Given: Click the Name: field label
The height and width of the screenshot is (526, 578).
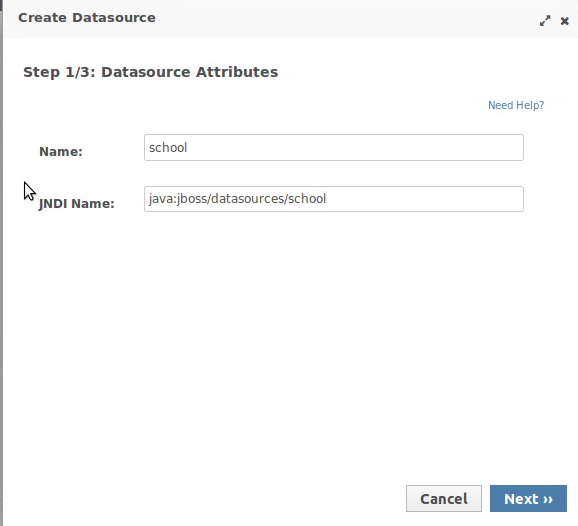Looking at the screenshot, I should pyautogui.click(x=61, y=151).
